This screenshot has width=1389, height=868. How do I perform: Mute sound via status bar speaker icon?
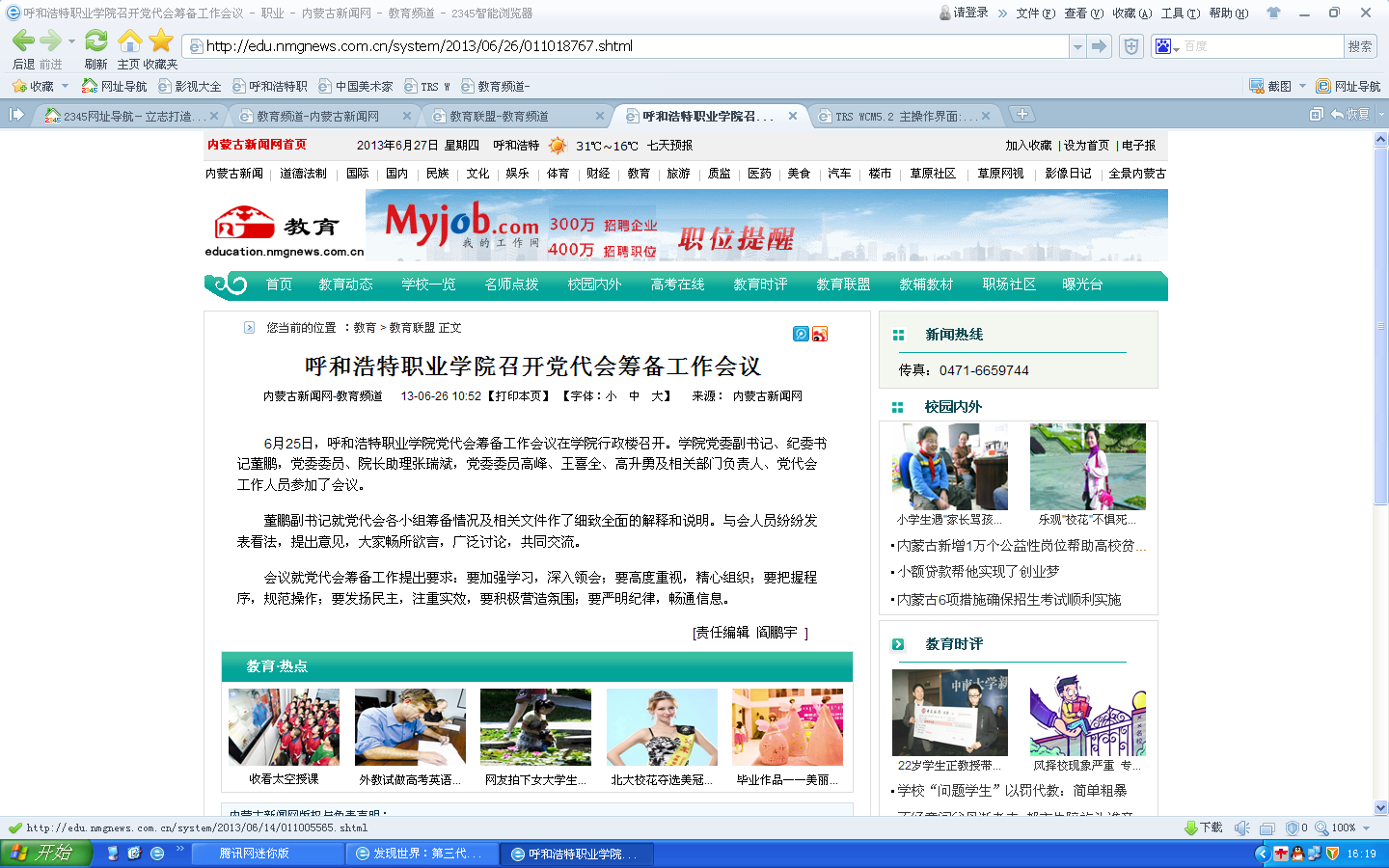pyautogui.click(x=1242, y=827)
